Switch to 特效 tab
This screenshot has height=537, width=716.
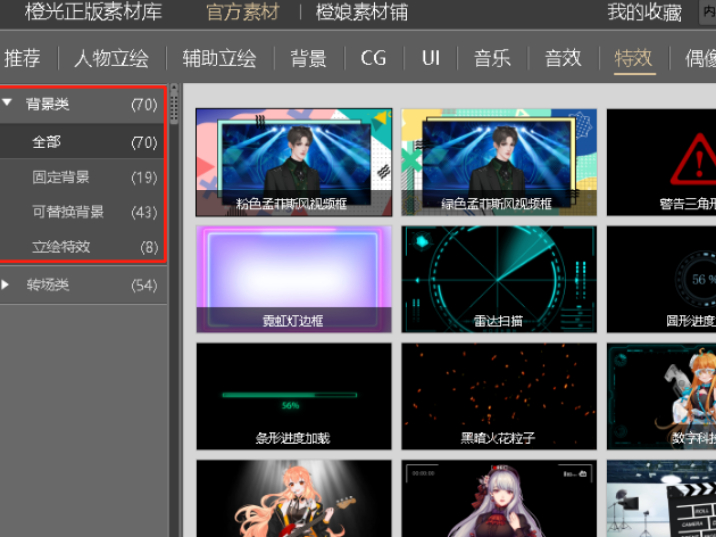634,58
